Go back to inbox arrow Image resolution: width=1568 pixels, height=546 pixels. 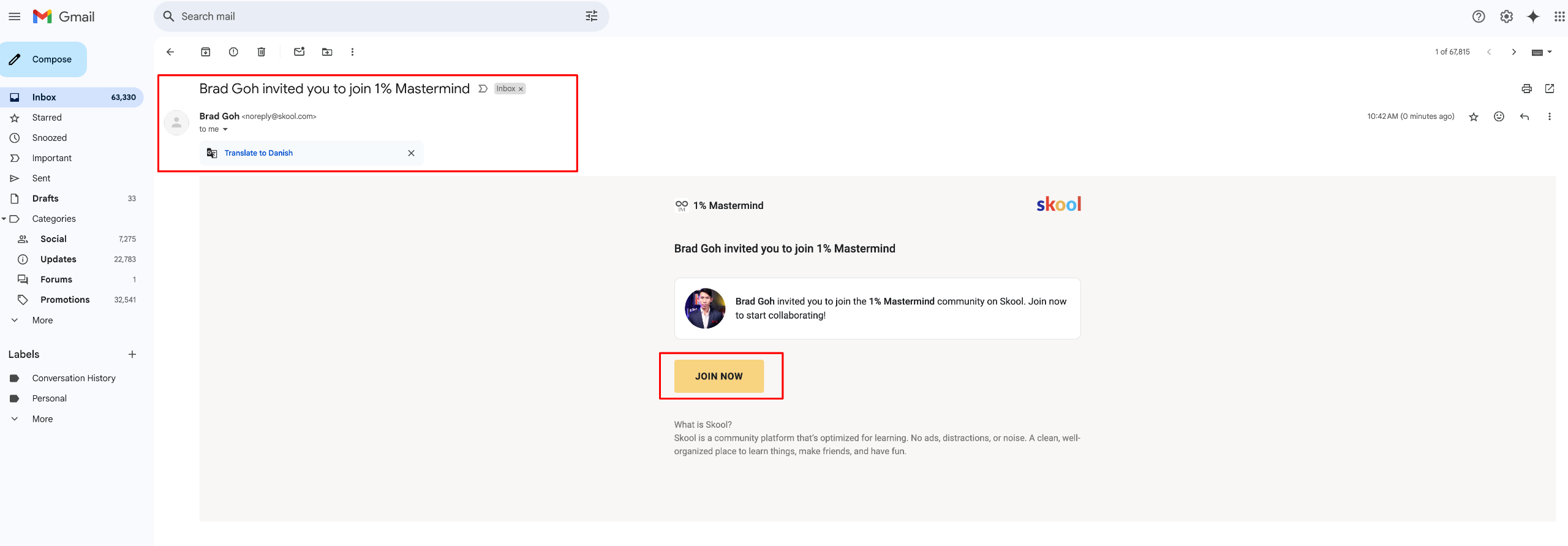click(x=170, y=52)
